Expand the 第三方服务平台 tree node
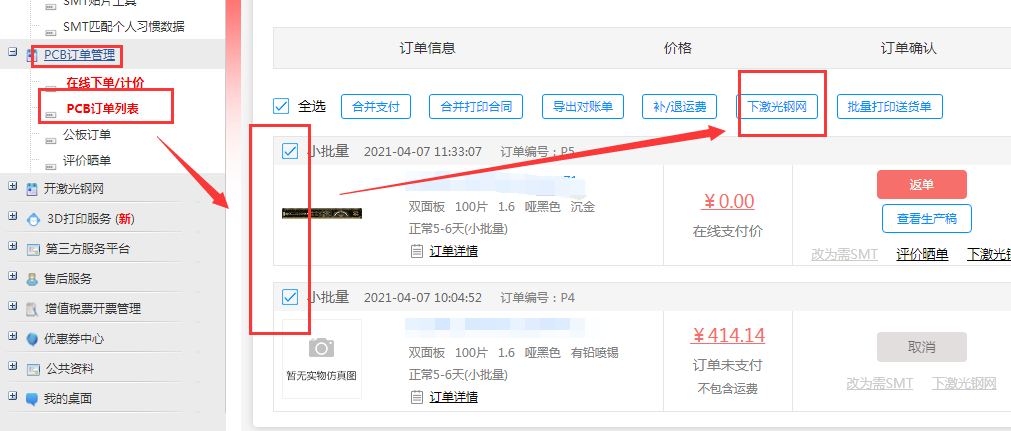The image size is (1011, 431). pyautogui.click(x=12, y=248)
